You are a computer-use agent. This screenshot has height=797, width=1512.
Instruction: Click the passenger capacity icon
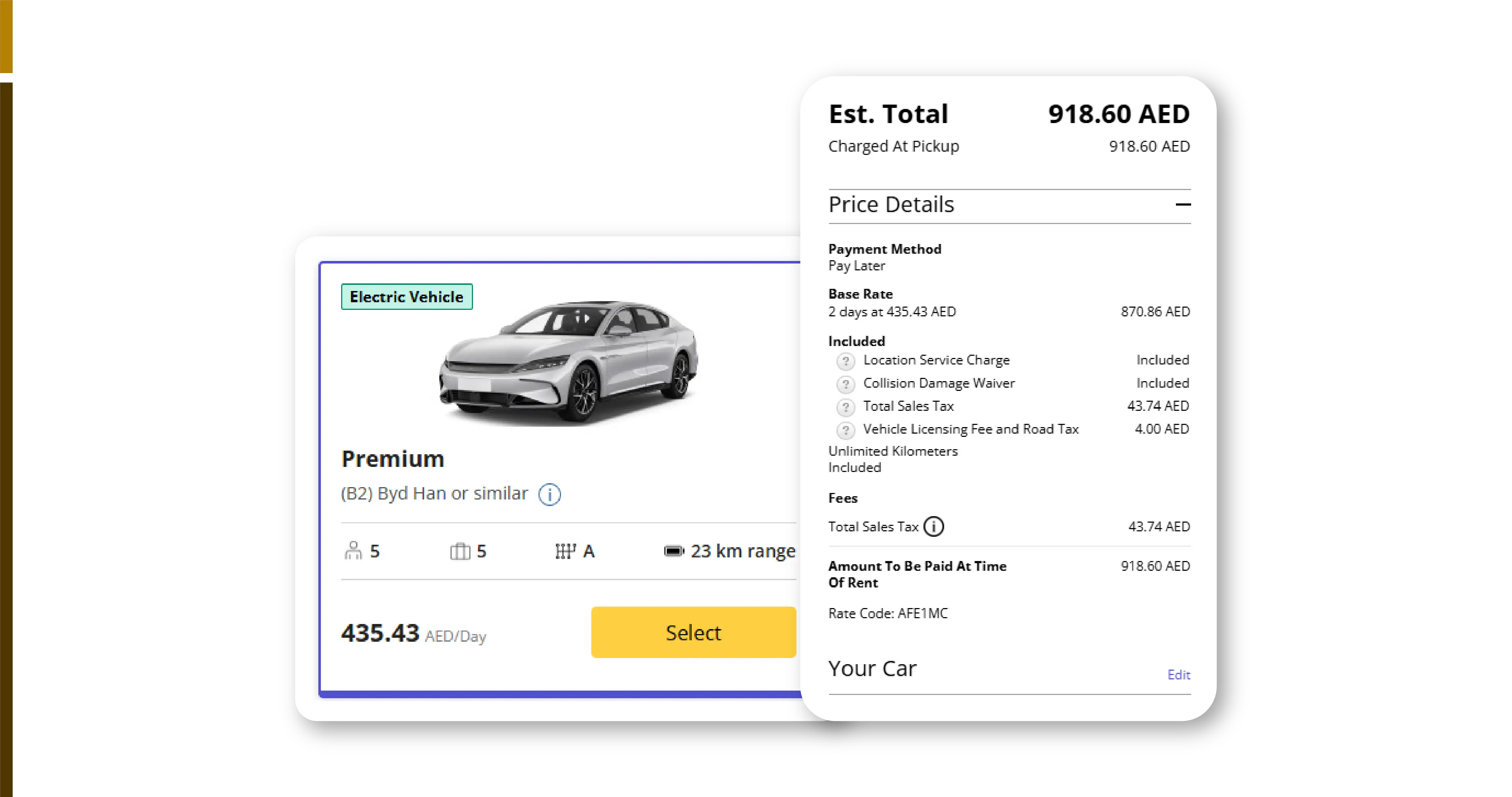[x=353, y=551]
